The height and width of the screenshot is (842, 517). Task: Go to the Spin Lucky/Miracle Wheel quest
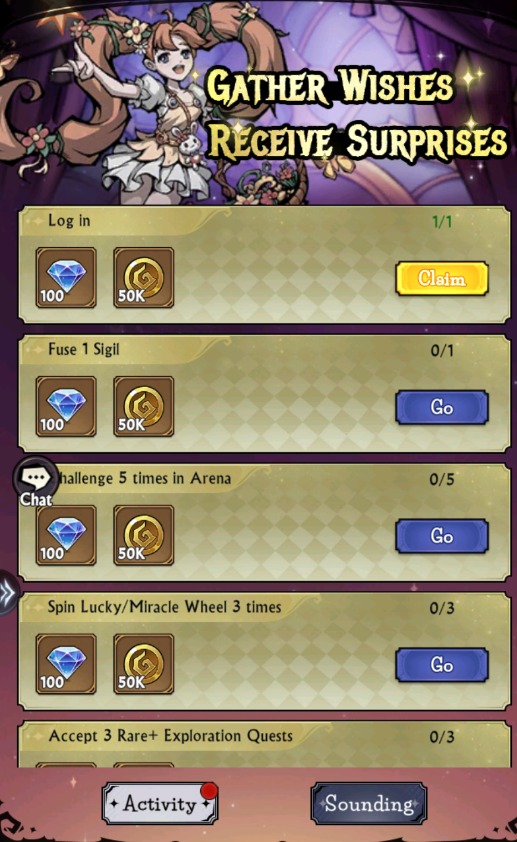click(442, 665)
